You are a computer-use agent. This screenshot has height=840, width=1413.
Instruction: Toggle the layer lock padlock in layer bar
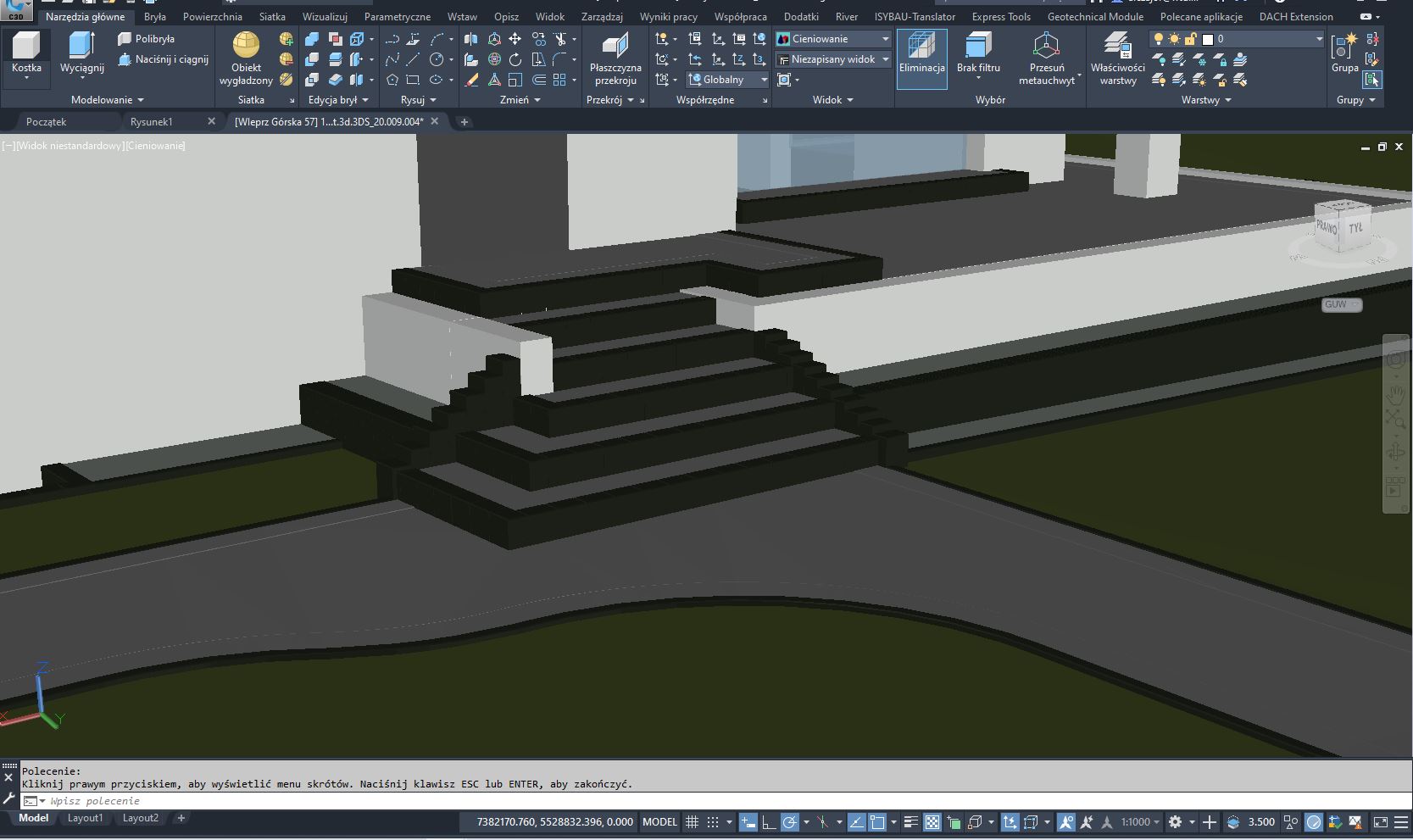point(1190,38)
